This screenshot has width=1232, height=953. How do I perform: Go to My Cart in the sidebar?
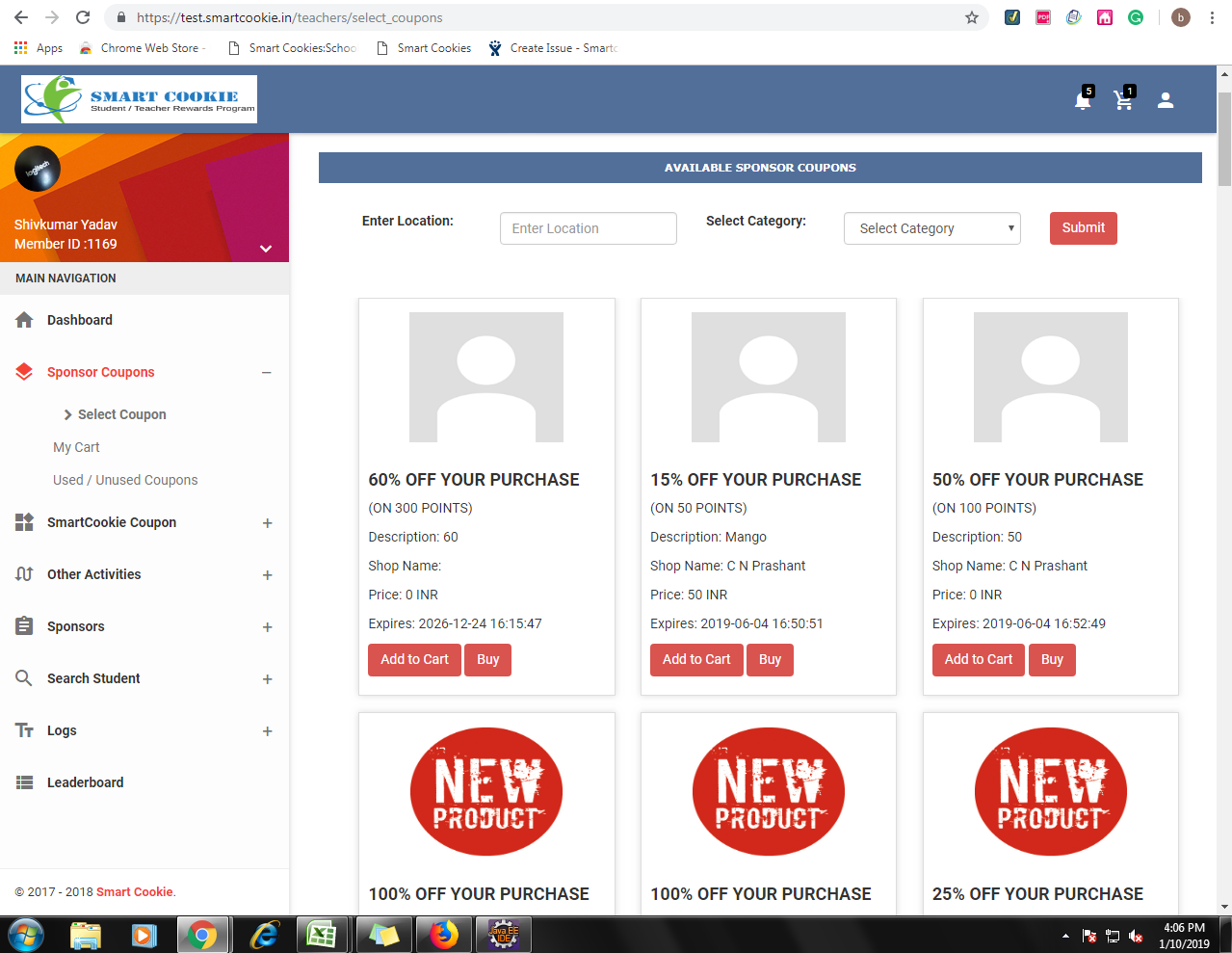pyautogui.click(x=76, y=447)
